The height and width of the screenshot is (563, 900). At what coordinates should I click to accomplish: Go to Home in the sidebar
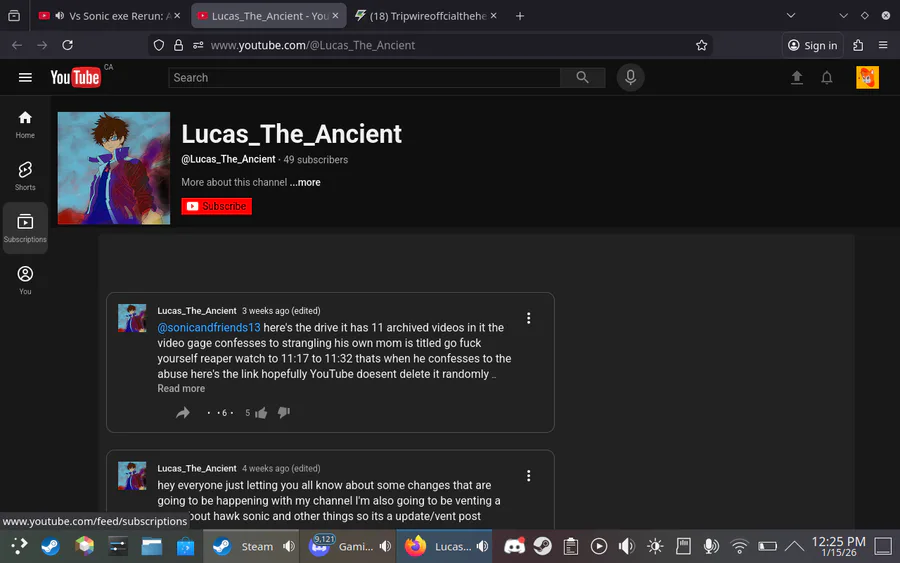(x=25, y=125)
